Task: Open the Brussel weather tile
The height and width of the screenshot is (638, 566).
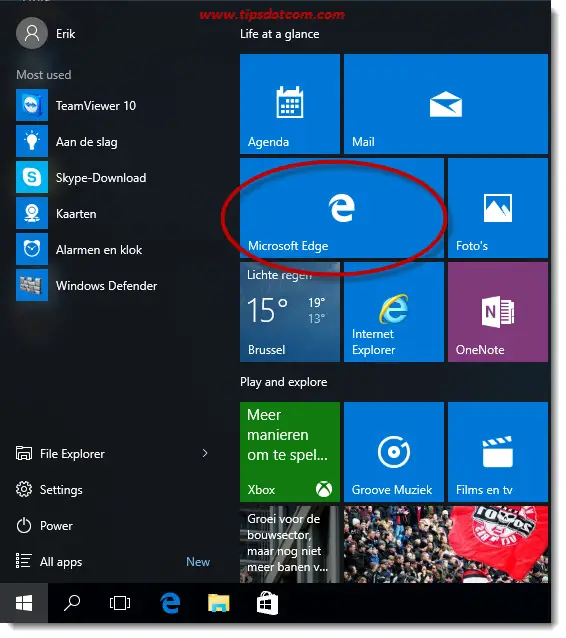Action: pos(290,312)
